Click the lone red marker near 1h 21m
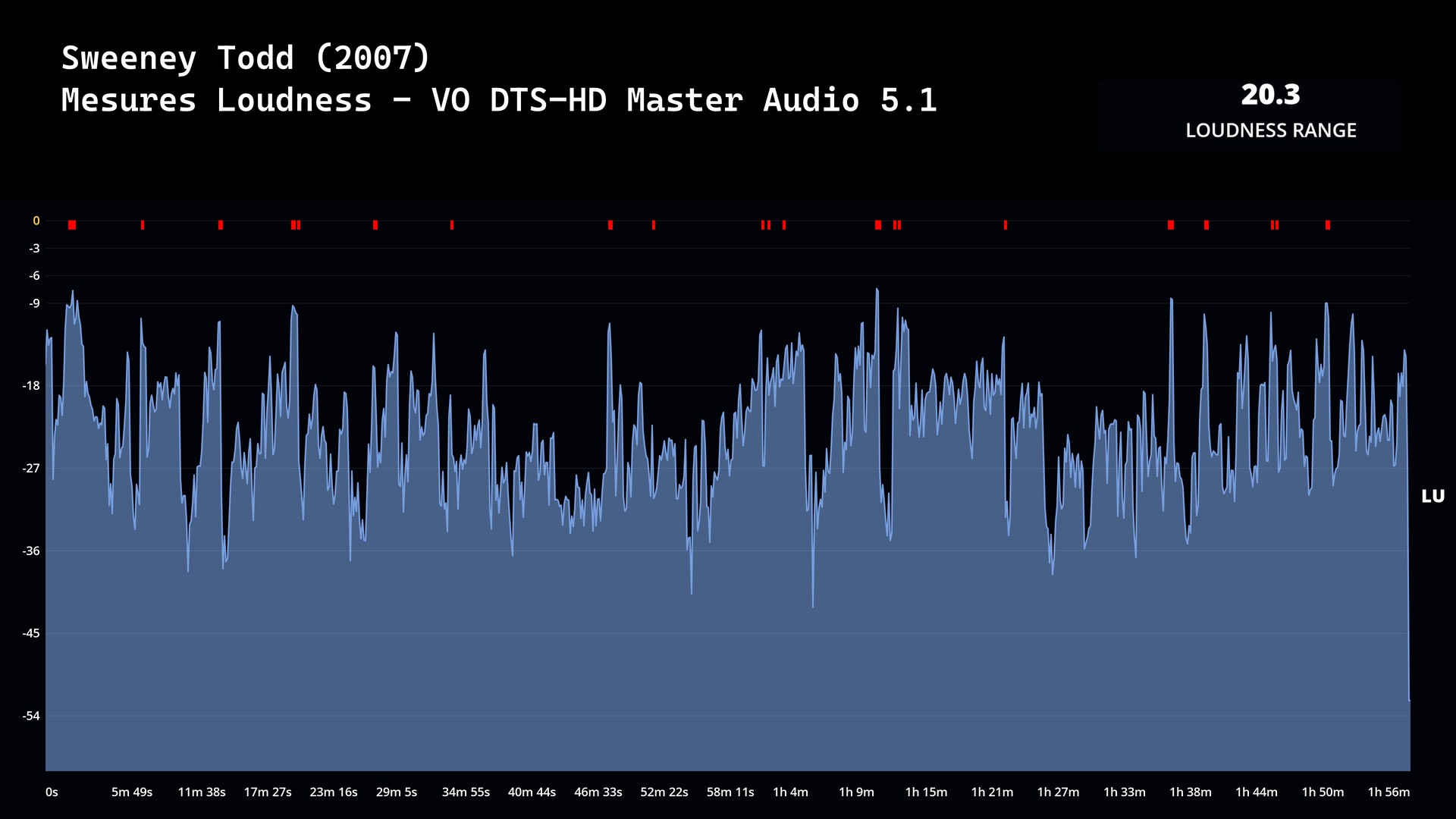This screenshot has width=1456, height=819. 1006,225
